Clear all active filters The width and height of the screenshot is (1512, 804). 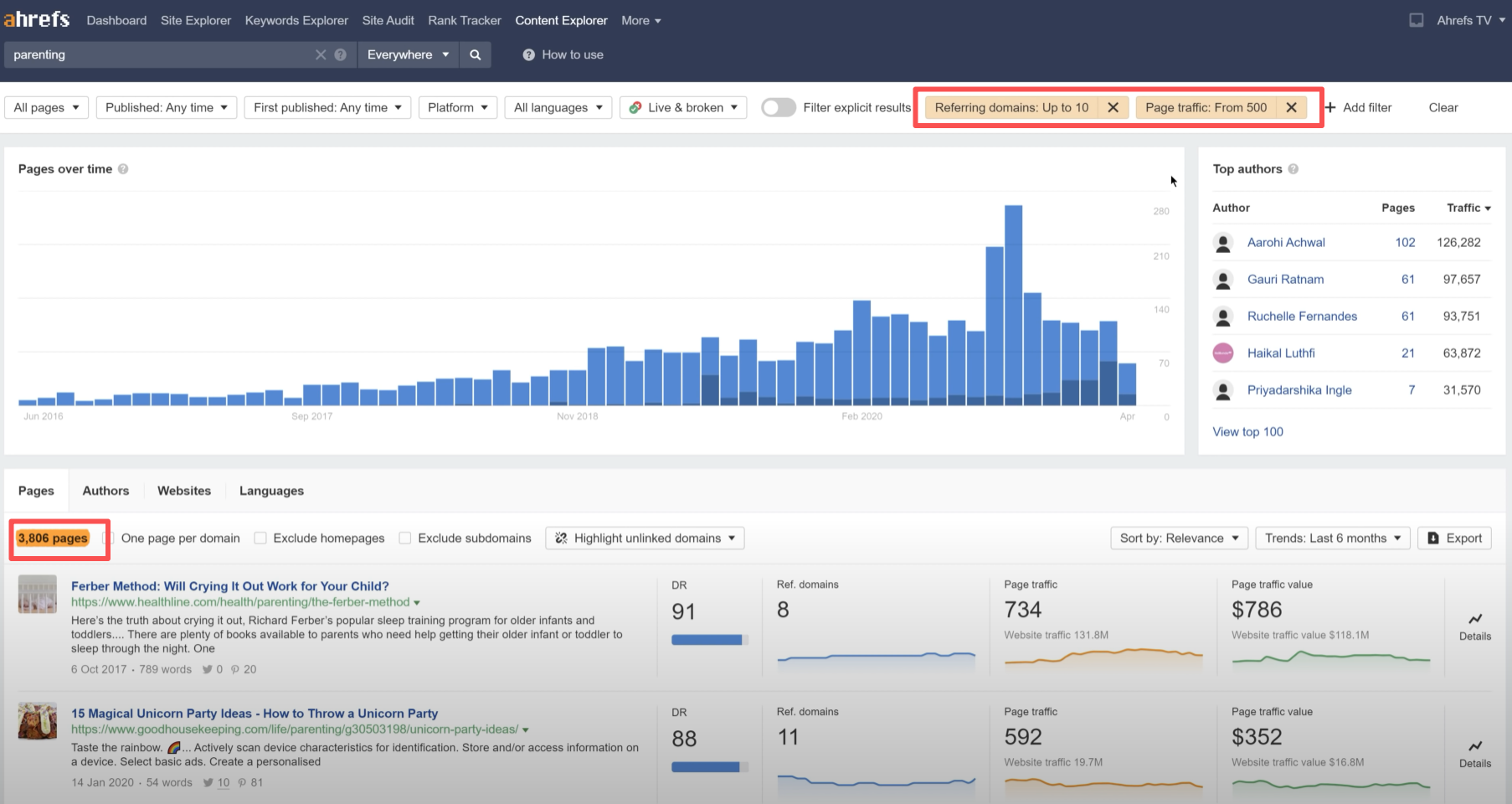coord(1443,107)
